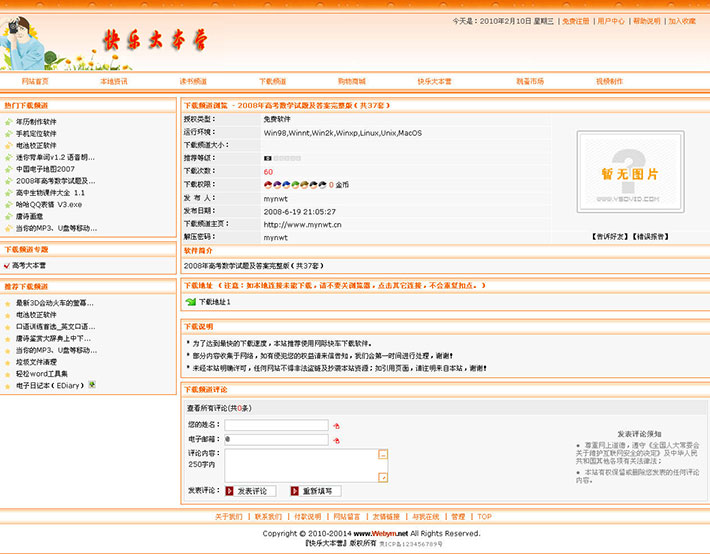Click the 免费注册 link in header

(x=575, y=20)
